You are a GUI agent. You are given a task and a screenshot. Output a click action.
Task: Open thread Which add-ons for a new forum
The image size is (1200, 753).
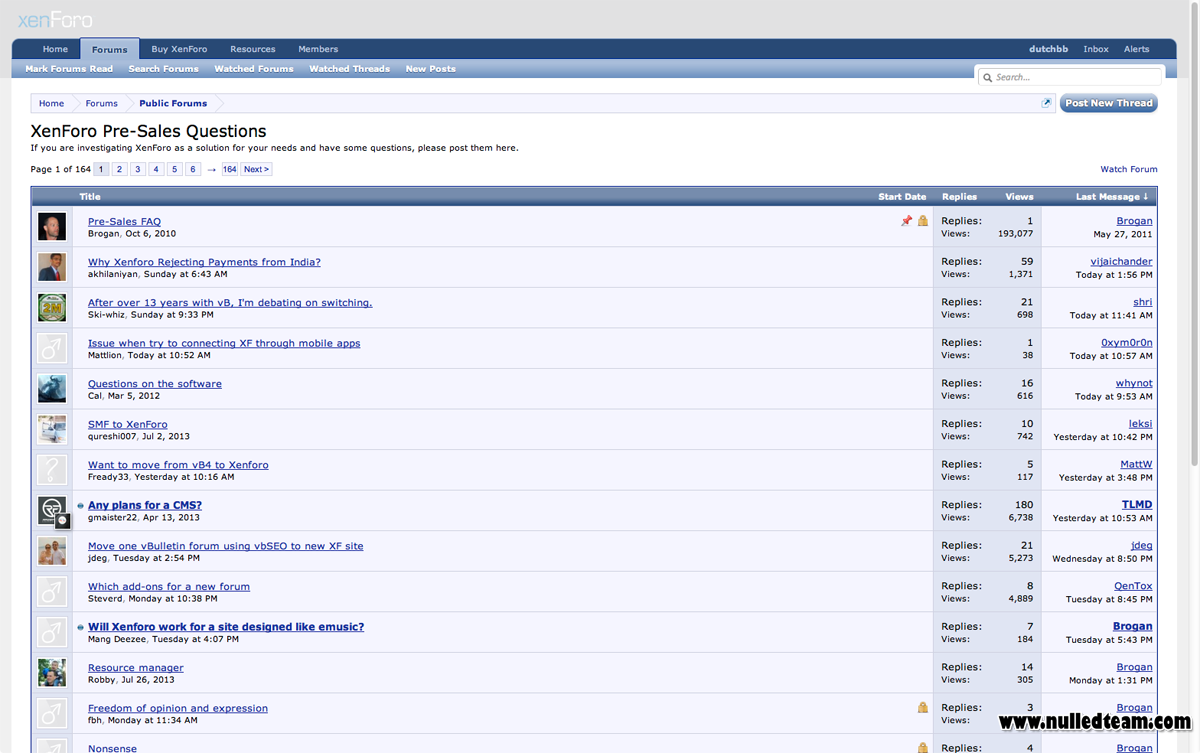coord(169,587)
